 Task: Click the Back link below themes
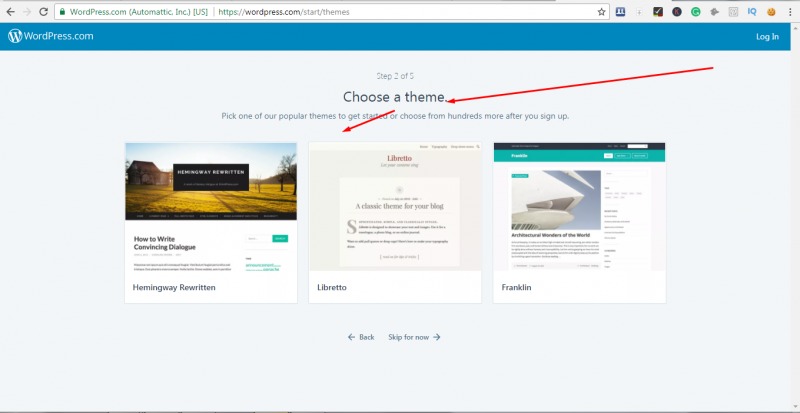361,337
